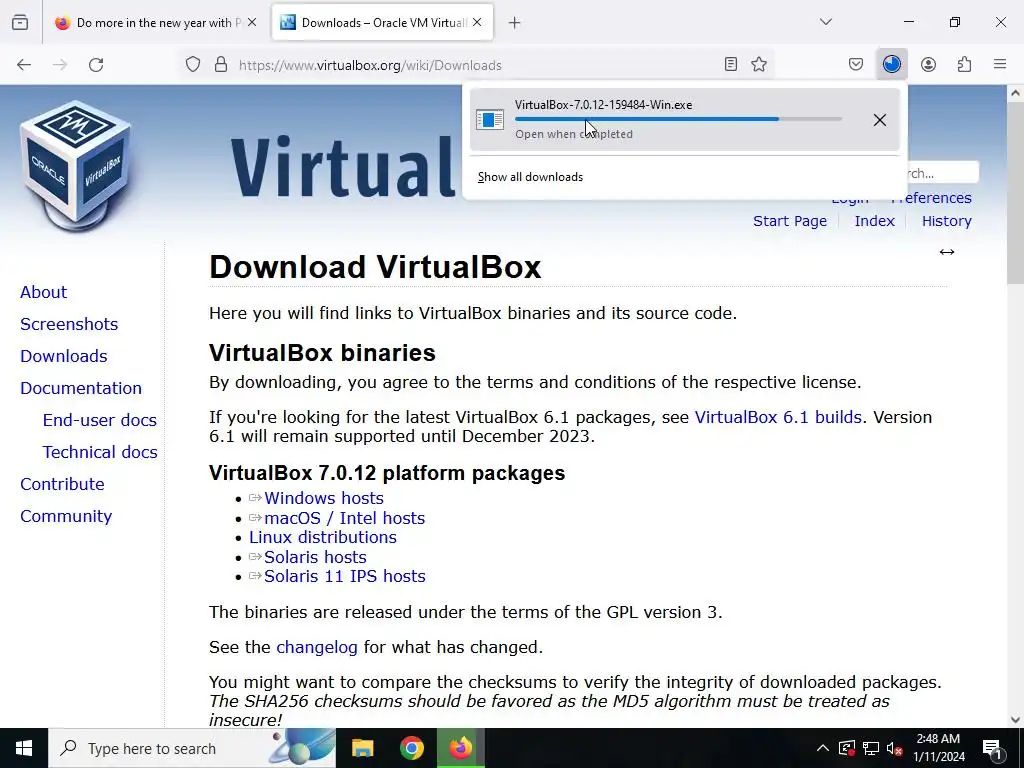
Task: Open Save to Pocket icon
Action: (856, 64)
